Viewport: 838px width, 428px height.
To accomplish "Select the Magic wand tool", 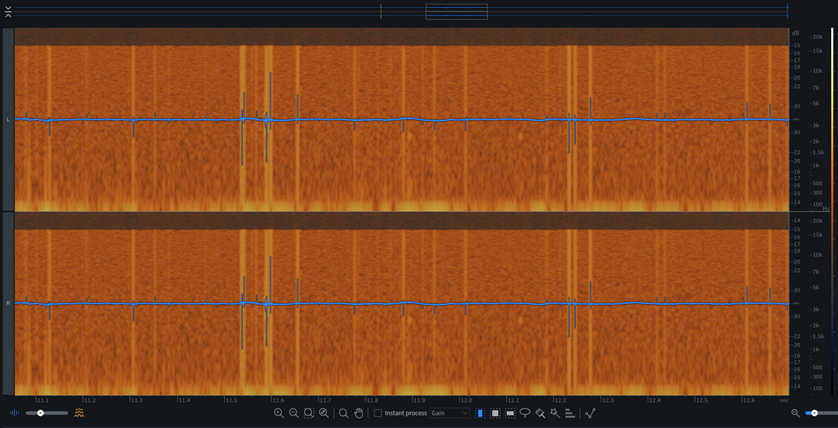I will click(555, 413).
